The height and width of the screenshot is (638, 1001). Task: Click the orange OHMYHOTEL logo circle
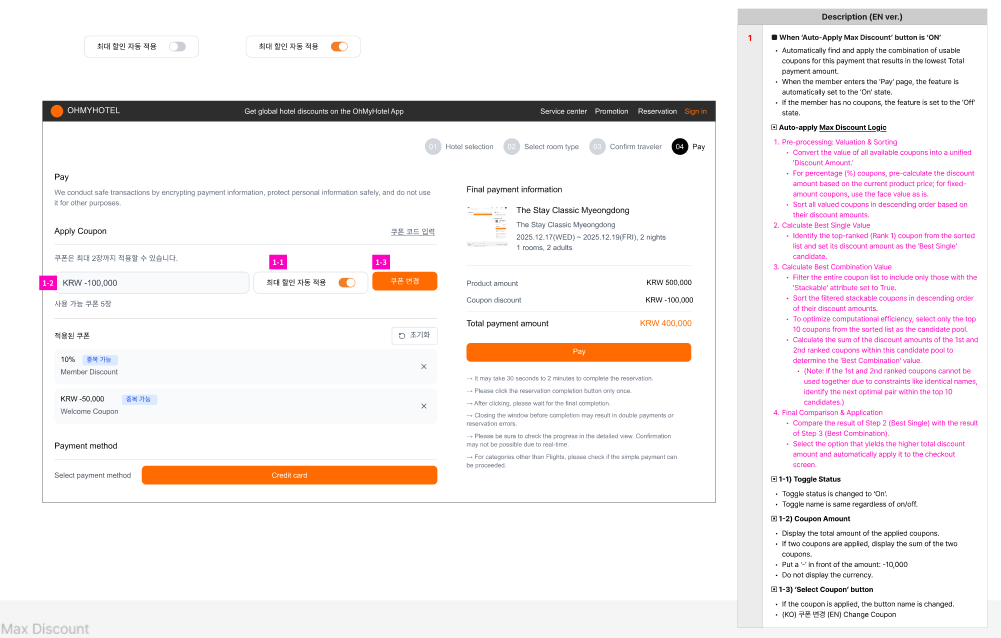57,111
